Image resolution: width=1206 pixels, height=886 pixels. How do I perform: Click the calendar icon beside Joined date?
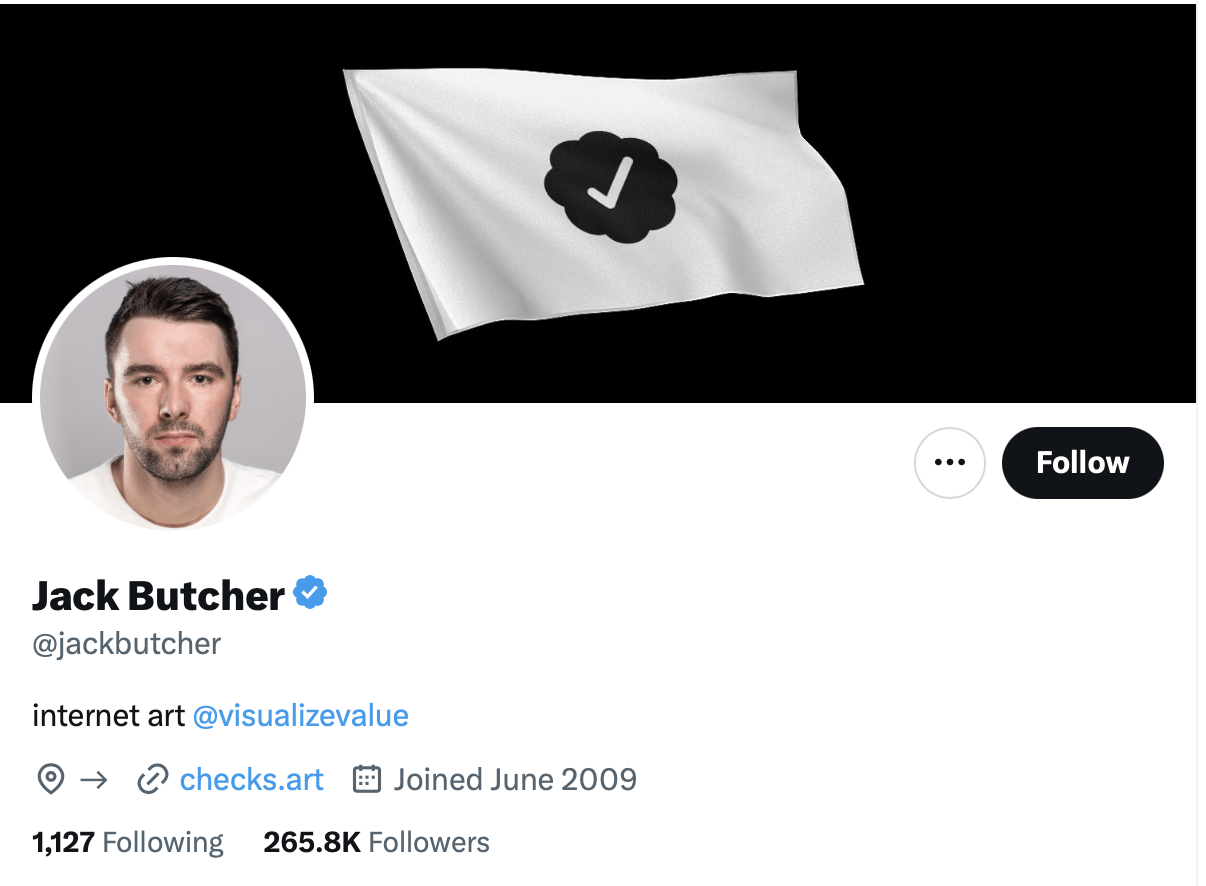(367, 779)
